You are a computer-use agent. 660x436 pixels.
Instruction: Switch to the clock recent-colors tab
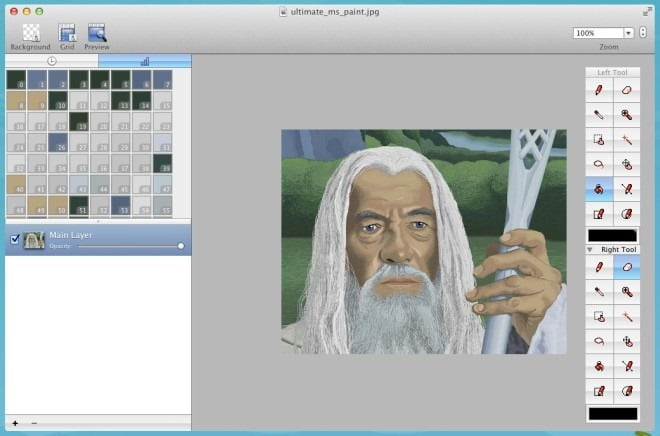[x=52, y=61]
